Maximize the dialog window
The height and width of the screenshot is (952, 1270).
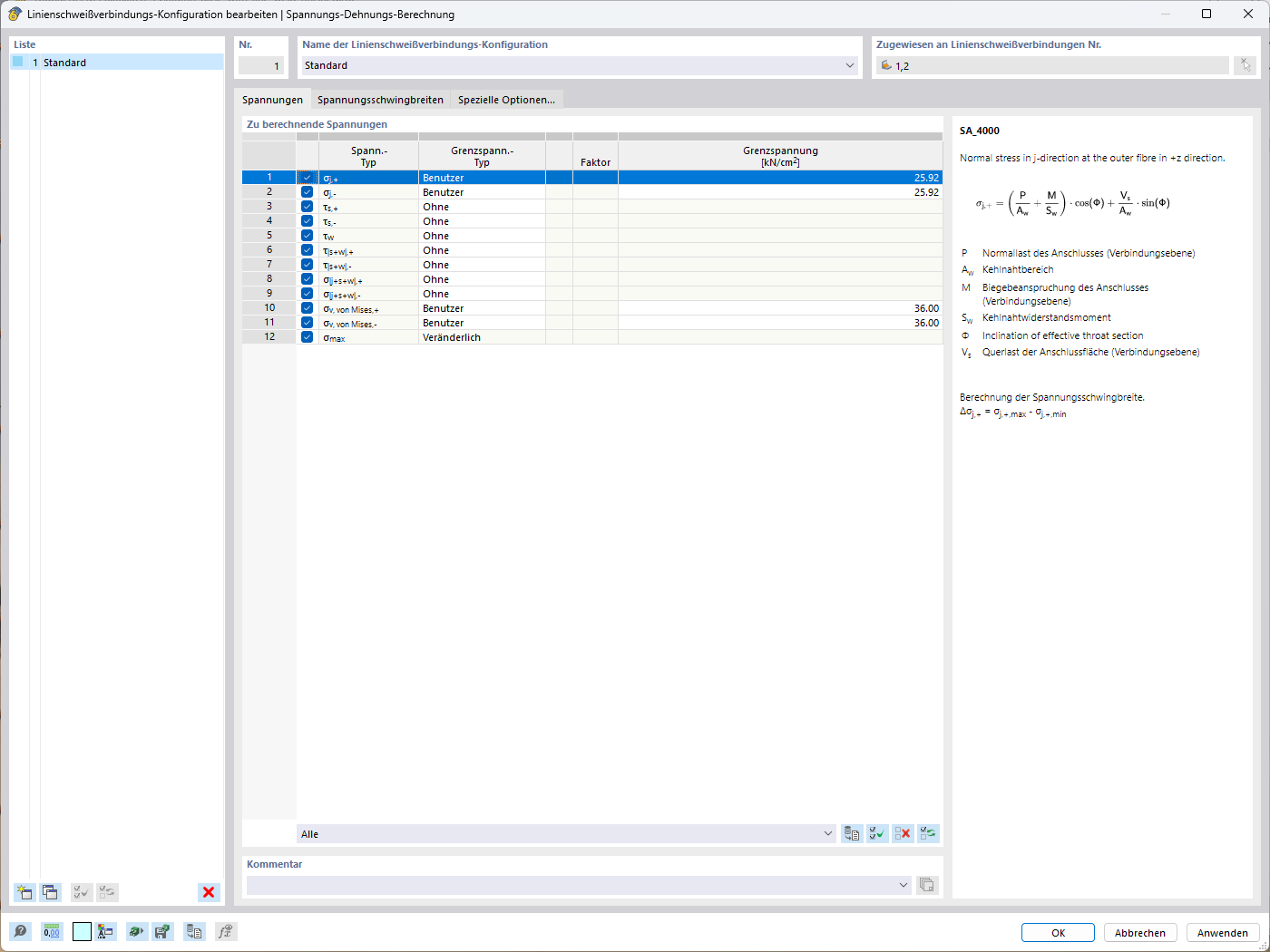click(x=1206, y=14)
